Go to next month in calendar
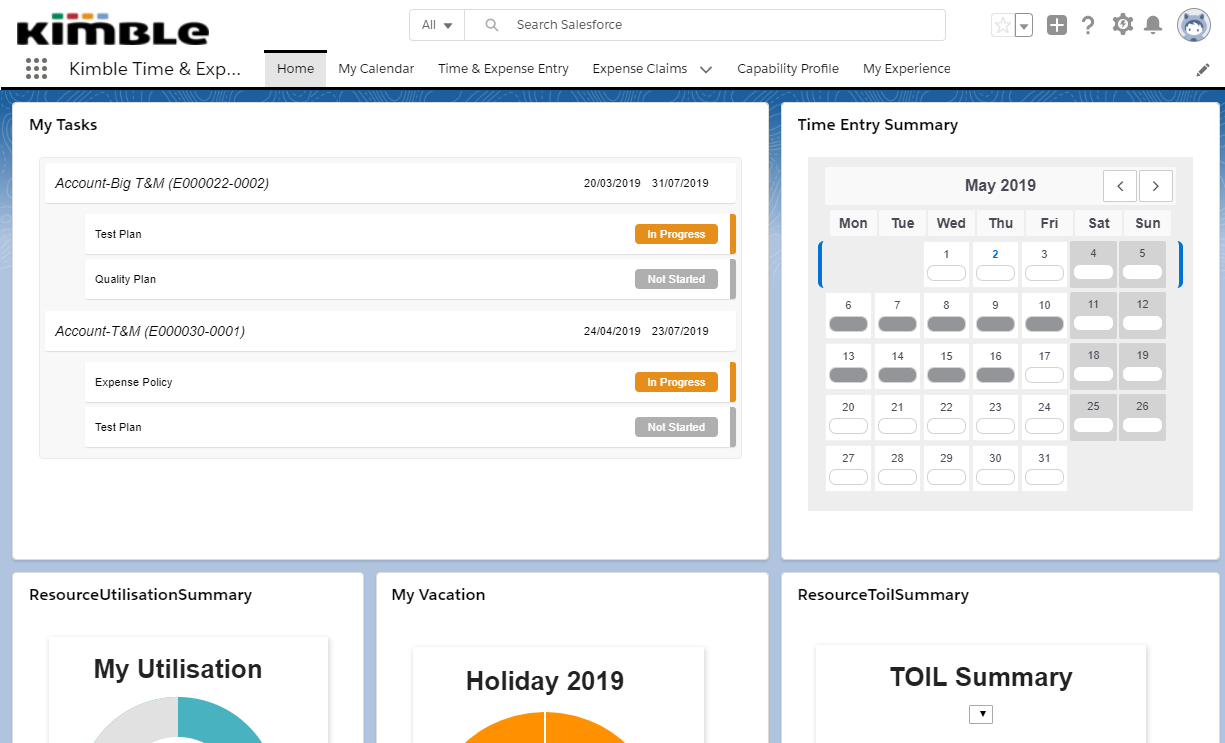The height and width of the screenshot is (743, 1225). coord(1156,186)
